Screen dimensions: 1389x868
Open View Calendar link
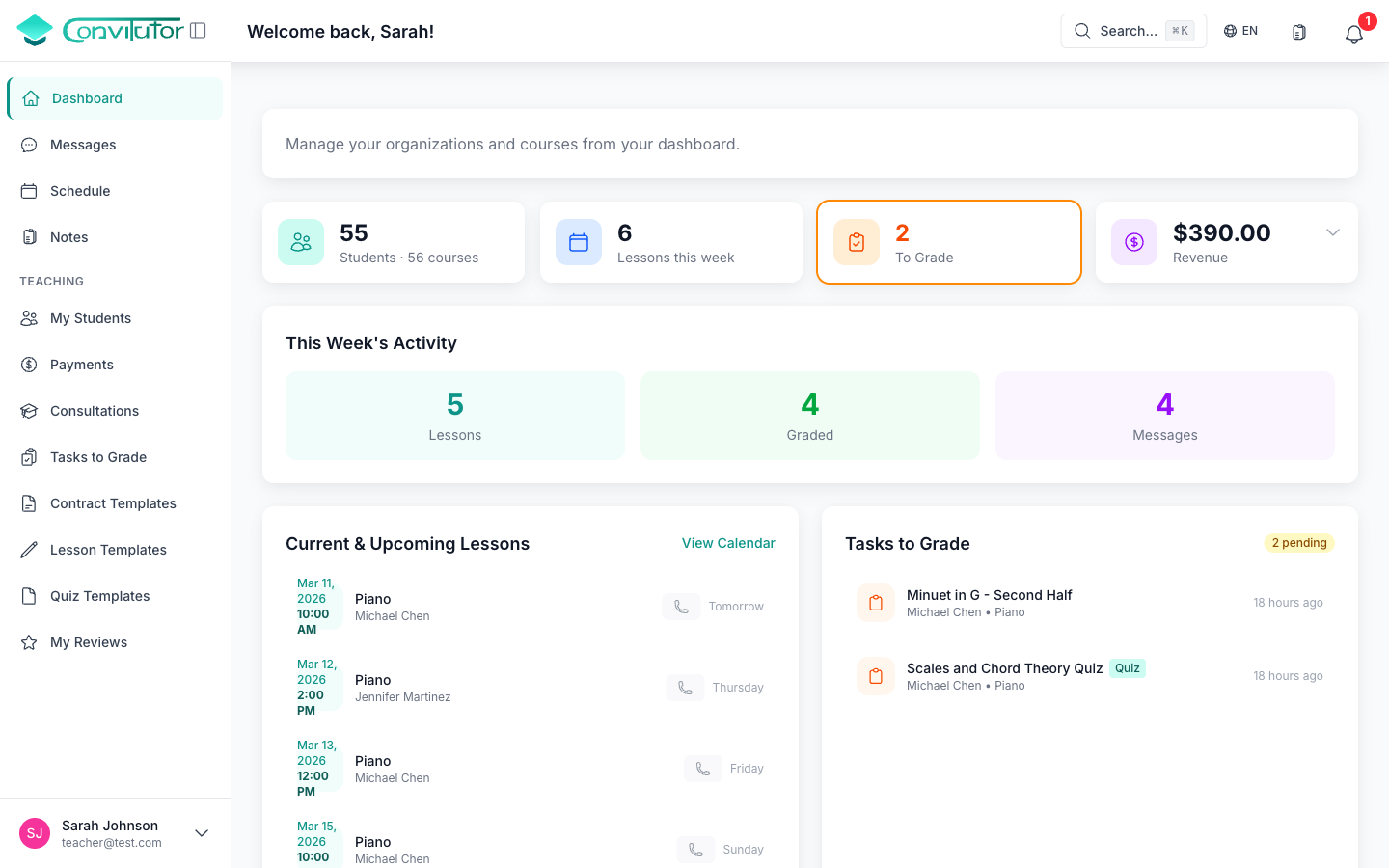[728, 543]
